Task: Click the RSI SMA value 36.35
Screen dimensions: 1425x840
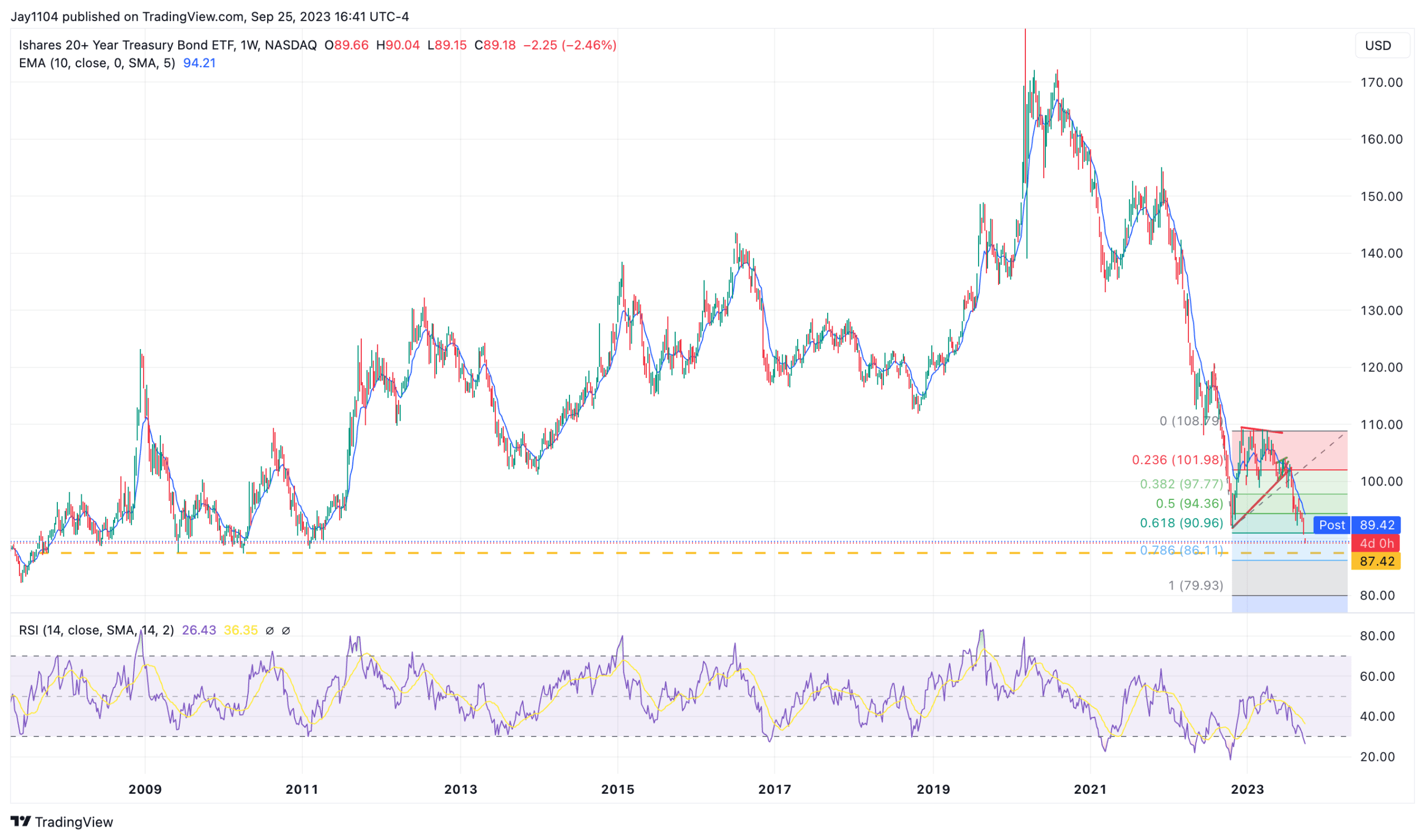Action: pos(240,630)
